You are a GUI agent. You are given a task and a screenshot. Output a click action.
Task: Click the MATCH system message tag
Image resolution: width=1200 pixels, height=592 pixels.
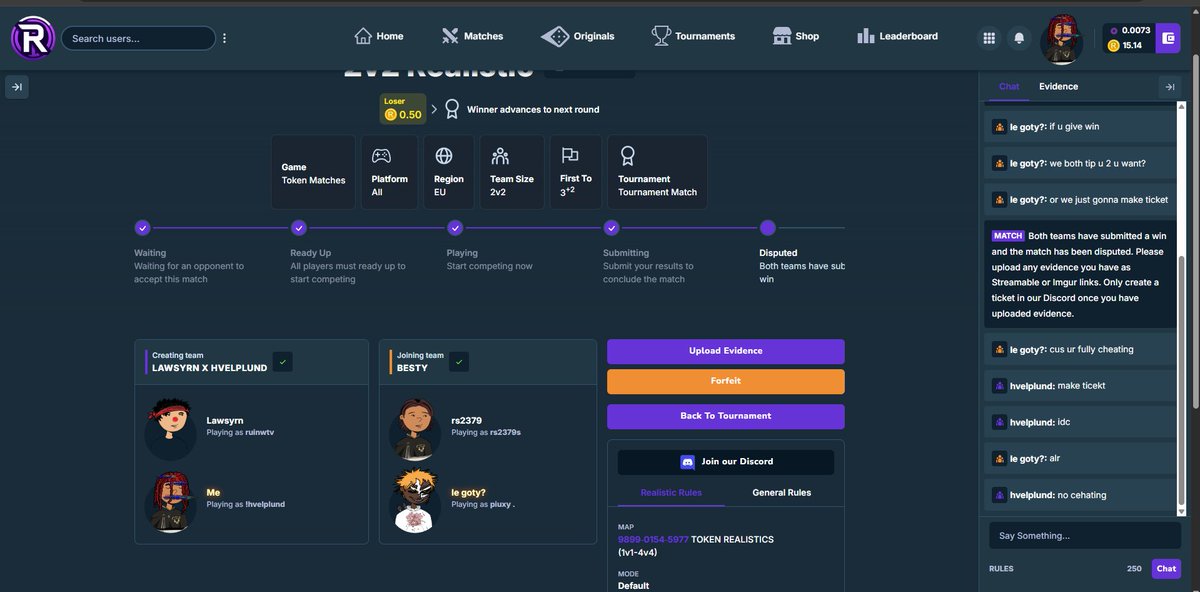1008,236
